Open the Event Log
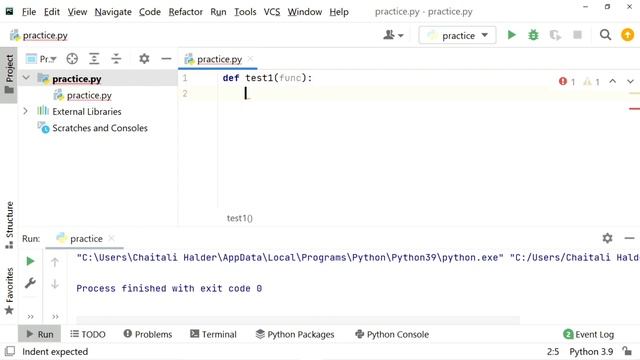 pyautogui.click(x=589, y=334)
